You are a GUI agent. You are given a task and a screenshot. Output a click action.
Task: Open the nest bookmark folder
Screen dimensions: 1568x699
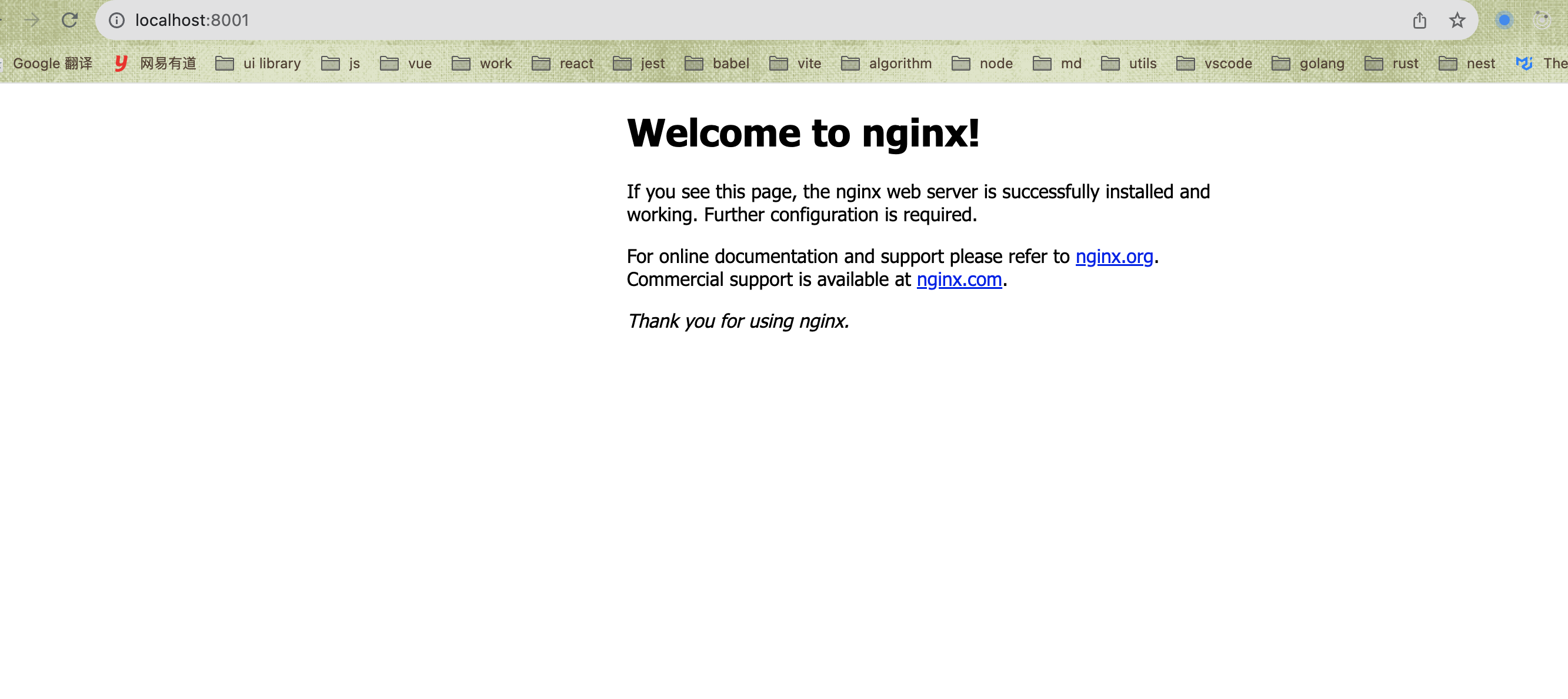(1466, 64)
